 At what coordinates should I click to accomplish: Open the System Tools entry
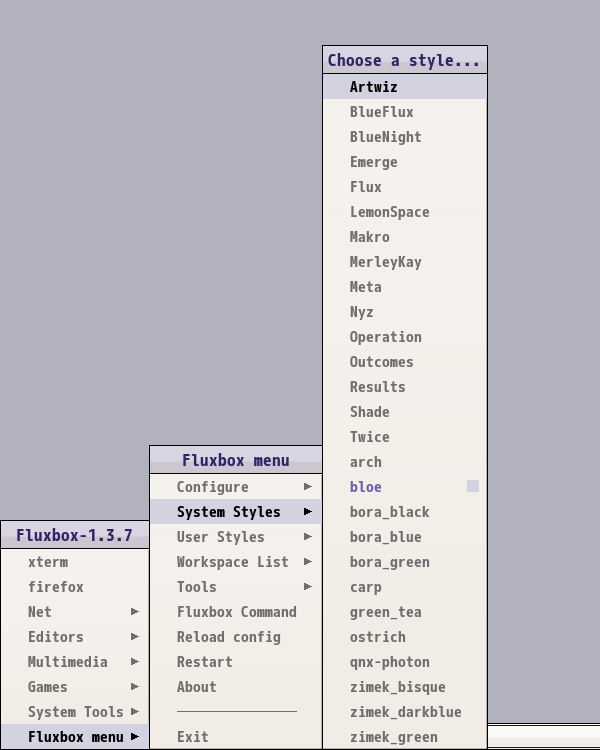click(75, 712)
